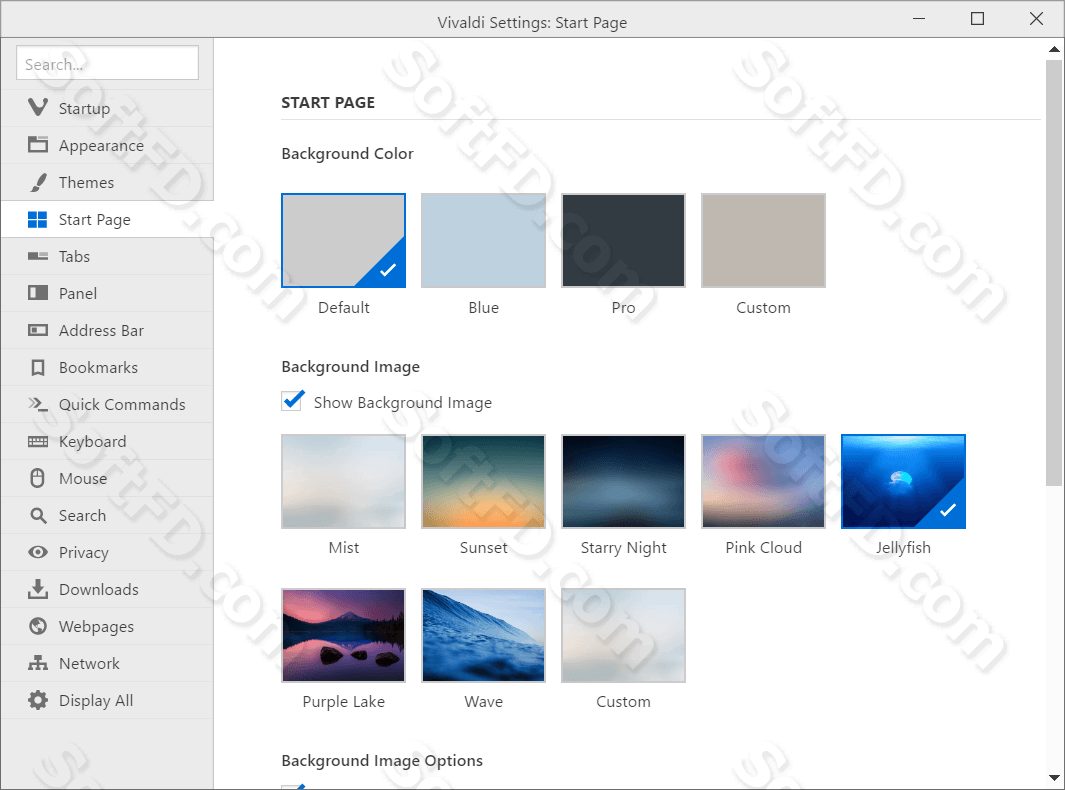Viewport: 1065px width, 790px height.
Task: Maximize the Vivaldi Settings window
Action: pyautogui.click(x=977, y=19)
